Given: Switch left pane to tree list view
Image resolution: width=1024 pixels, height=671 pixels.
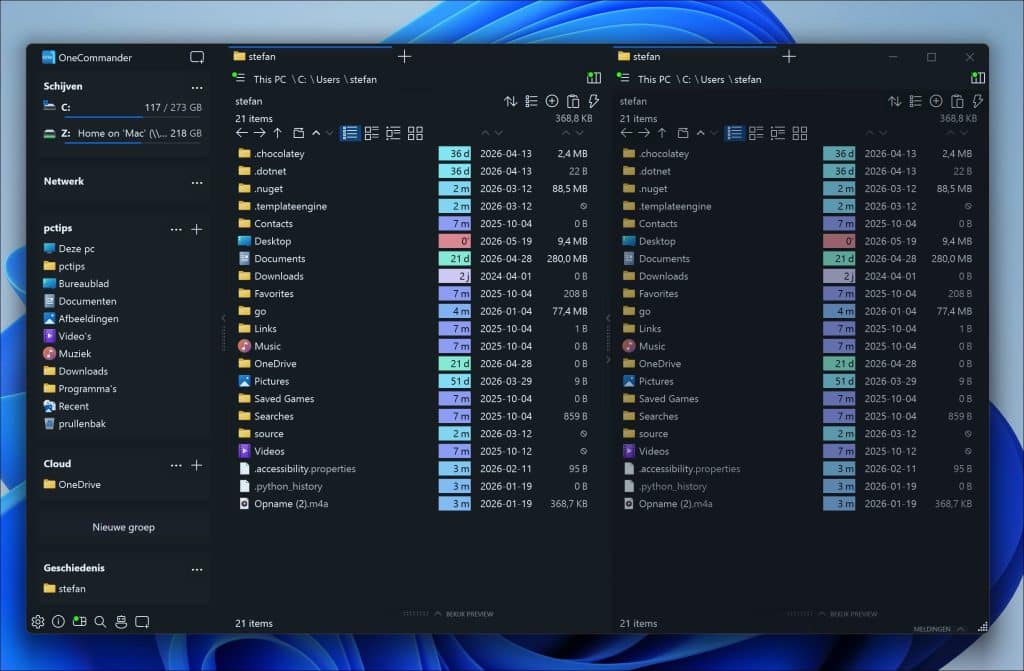Looking at the screenshot, I should pos(393,133).
